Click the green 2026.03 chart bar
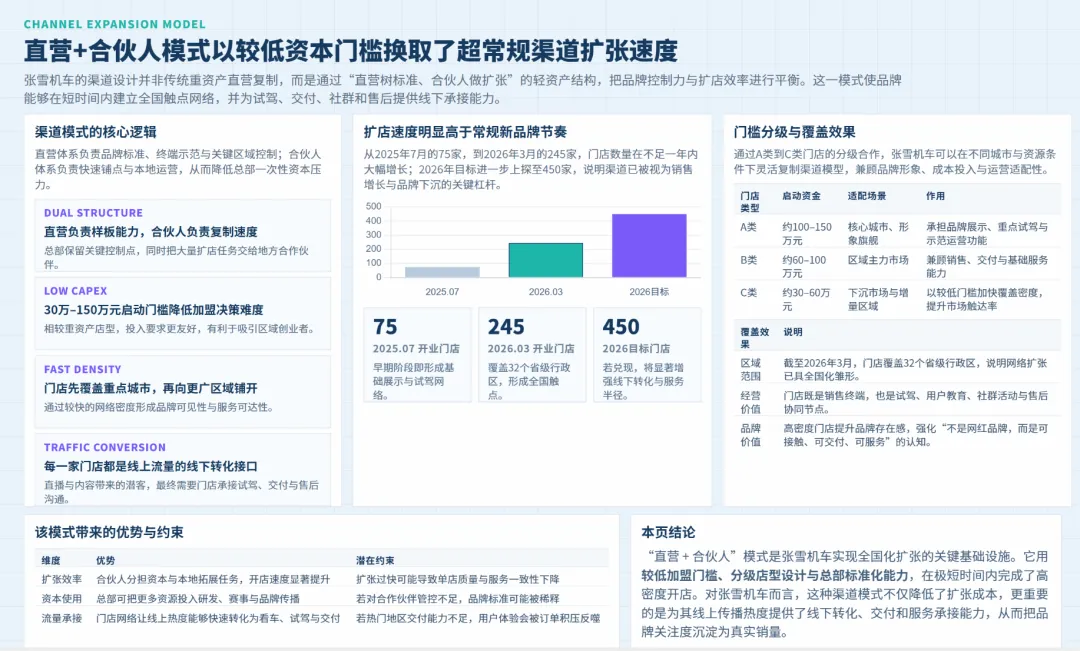This screenshot has height=651, width=1080. [x=546, y=260]
